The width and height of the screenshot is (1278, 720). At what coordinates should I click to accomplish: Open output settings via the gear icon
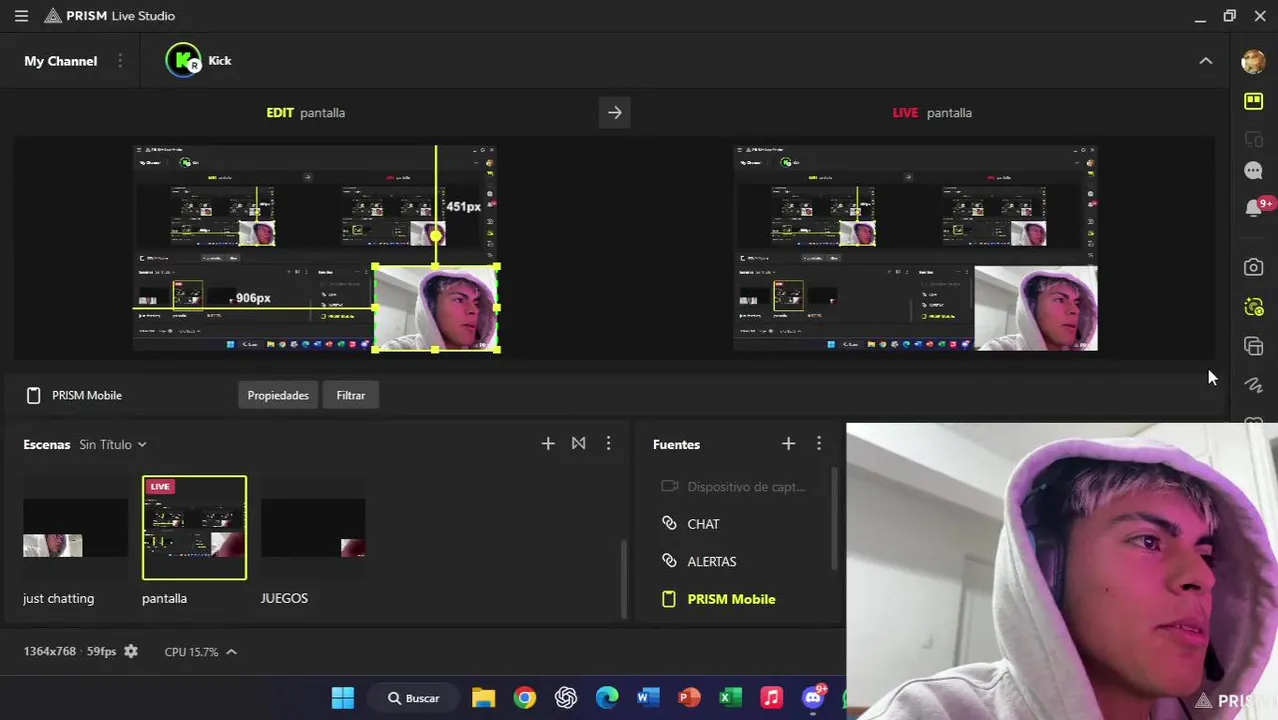(x=131, y=651)
